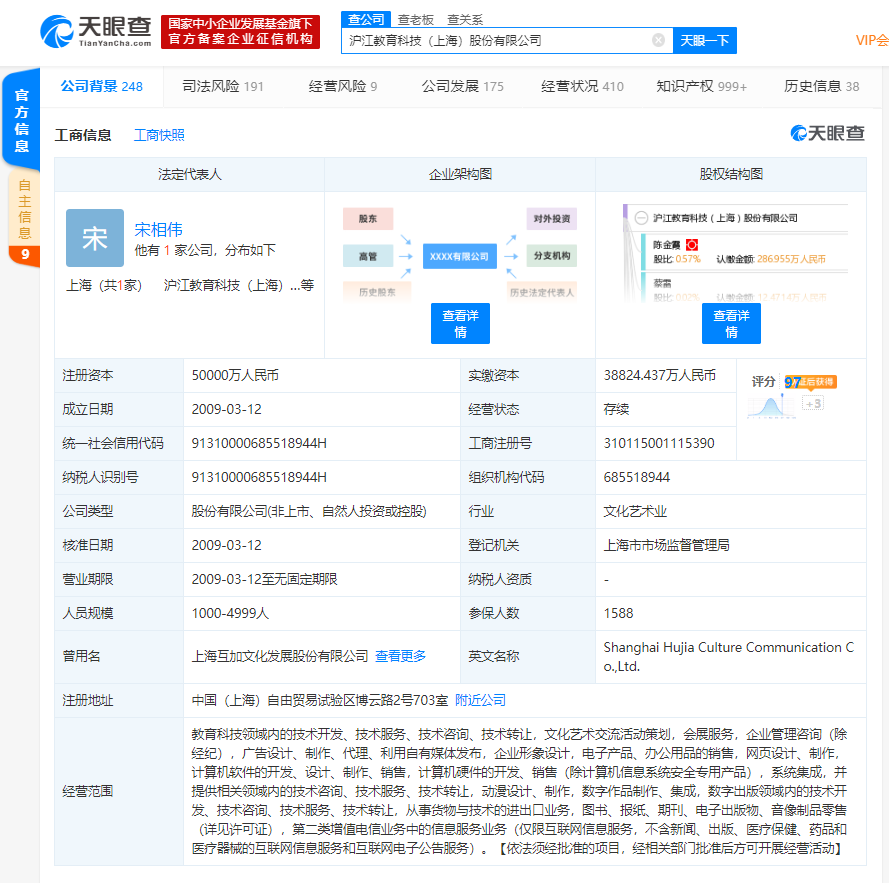
Task: Click registration authority 上海市市场监督管理局
Action: click(x=667, y=546)
